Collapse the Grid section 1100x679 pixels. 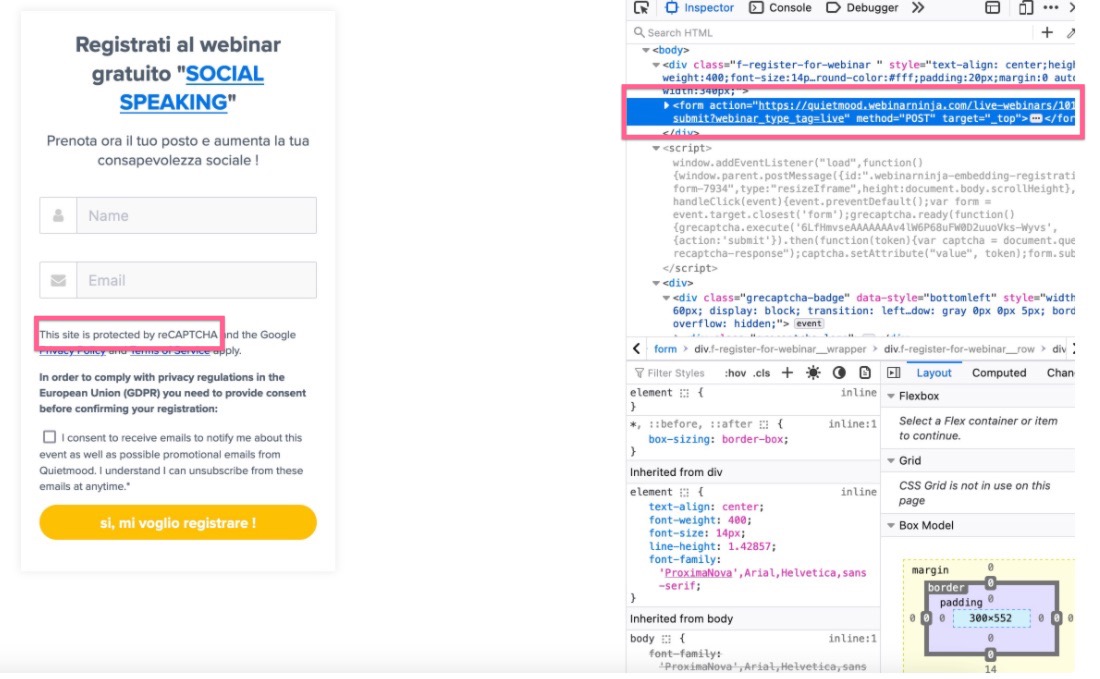[891, 461]
